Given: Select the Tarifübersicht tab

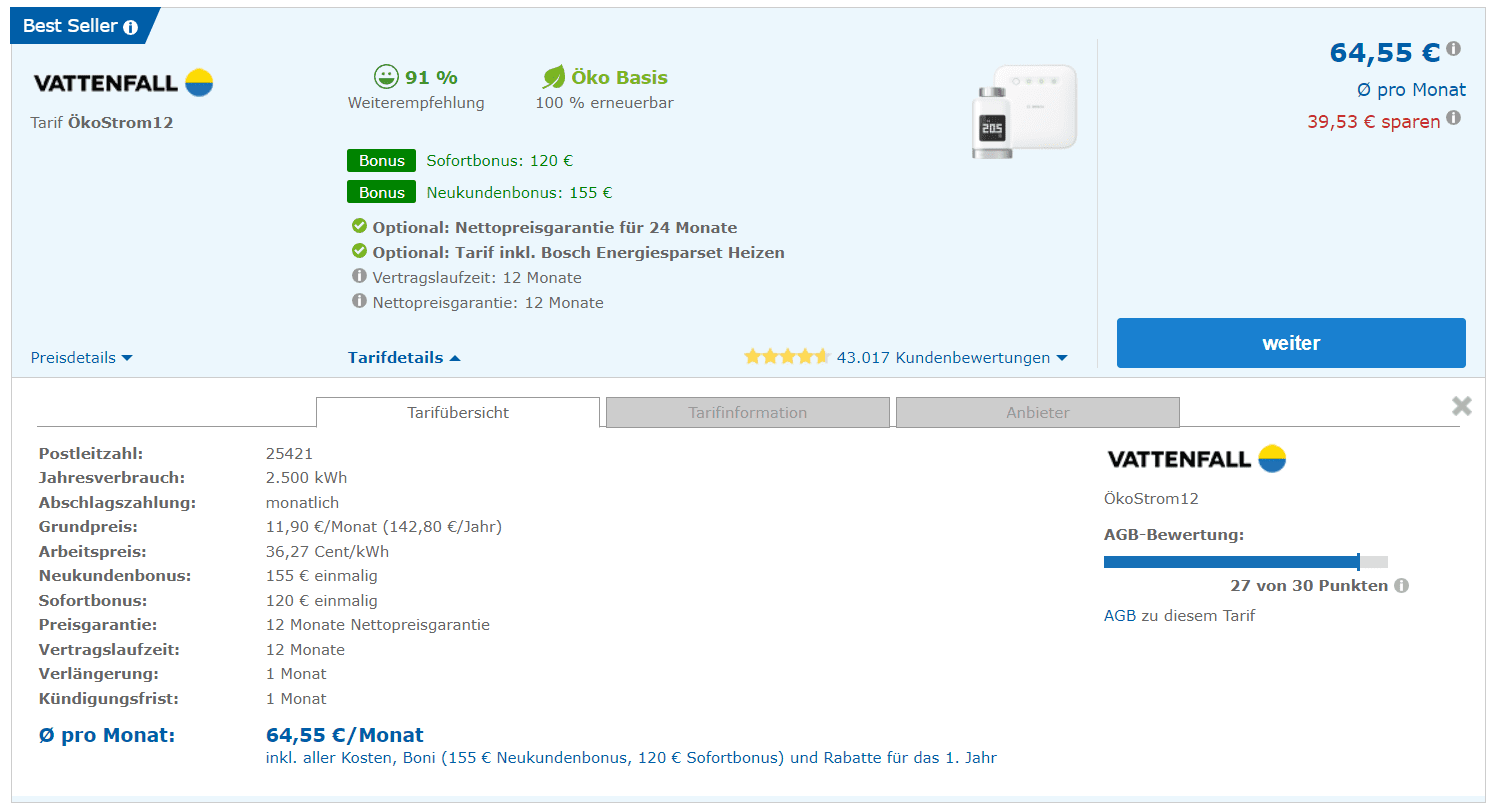Looking at the screenshot, I should click(x=458, y=412).
